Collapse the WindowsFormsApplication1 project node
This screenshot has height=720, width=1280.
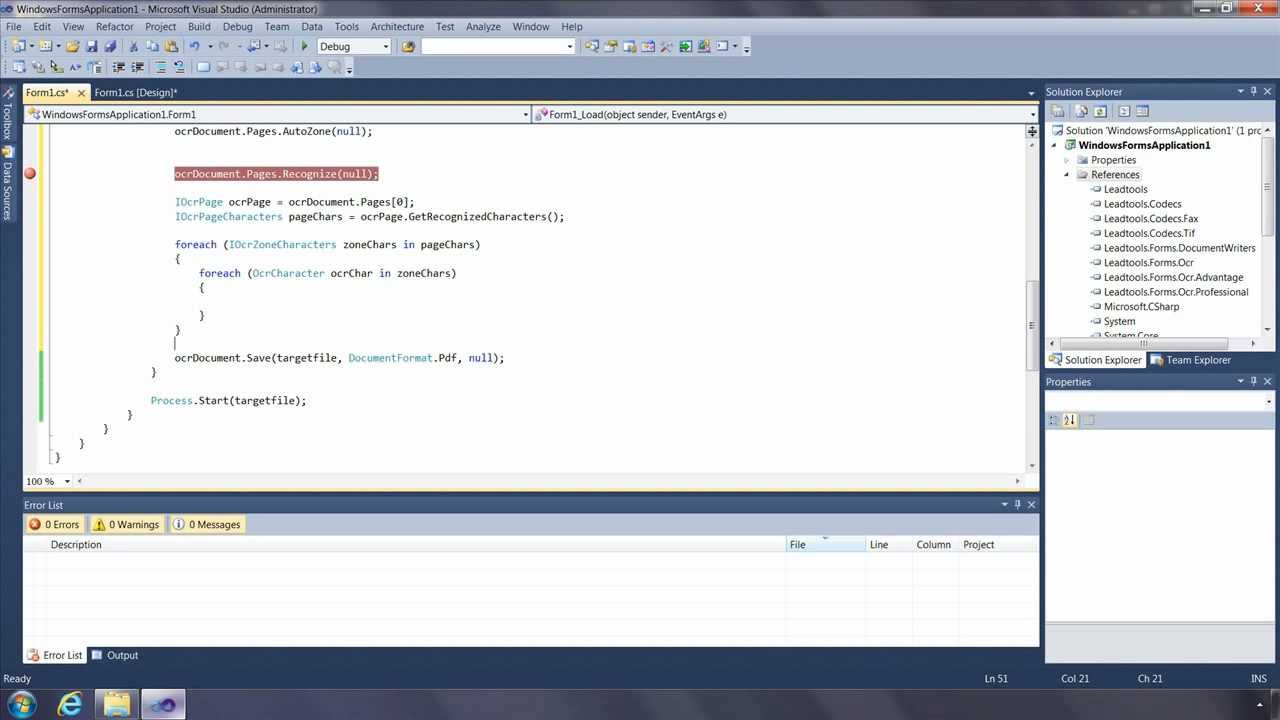(x=1055, y=146)
